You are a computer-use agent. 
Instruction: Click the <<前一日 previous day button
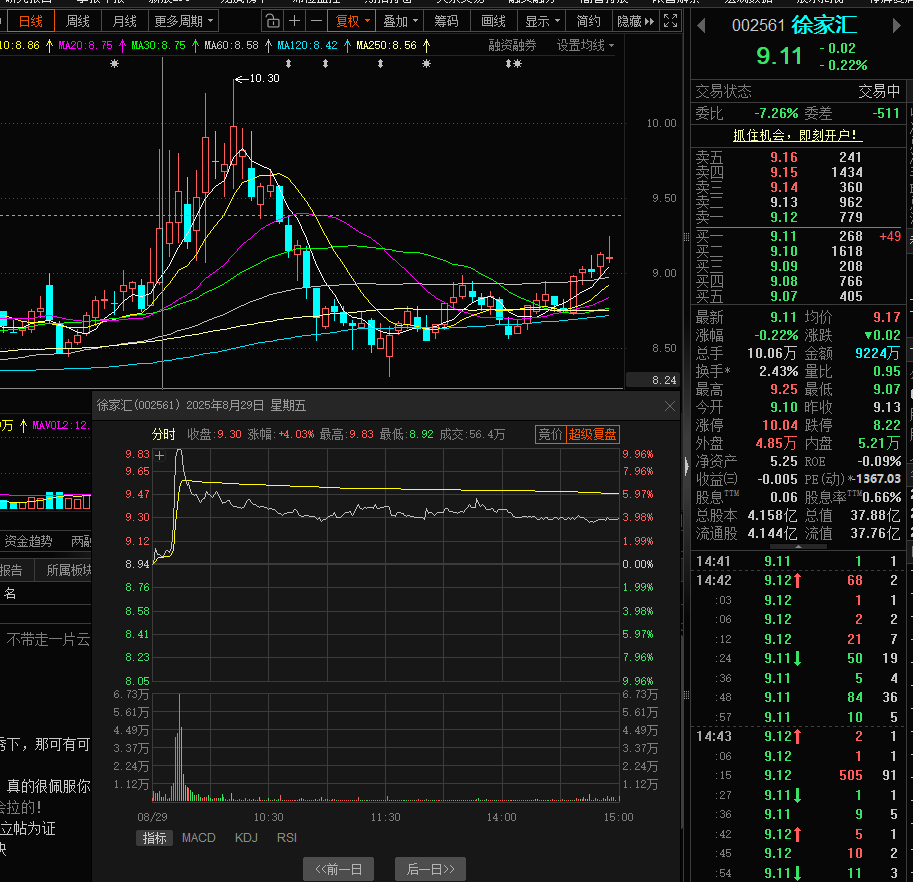(338, 869)
